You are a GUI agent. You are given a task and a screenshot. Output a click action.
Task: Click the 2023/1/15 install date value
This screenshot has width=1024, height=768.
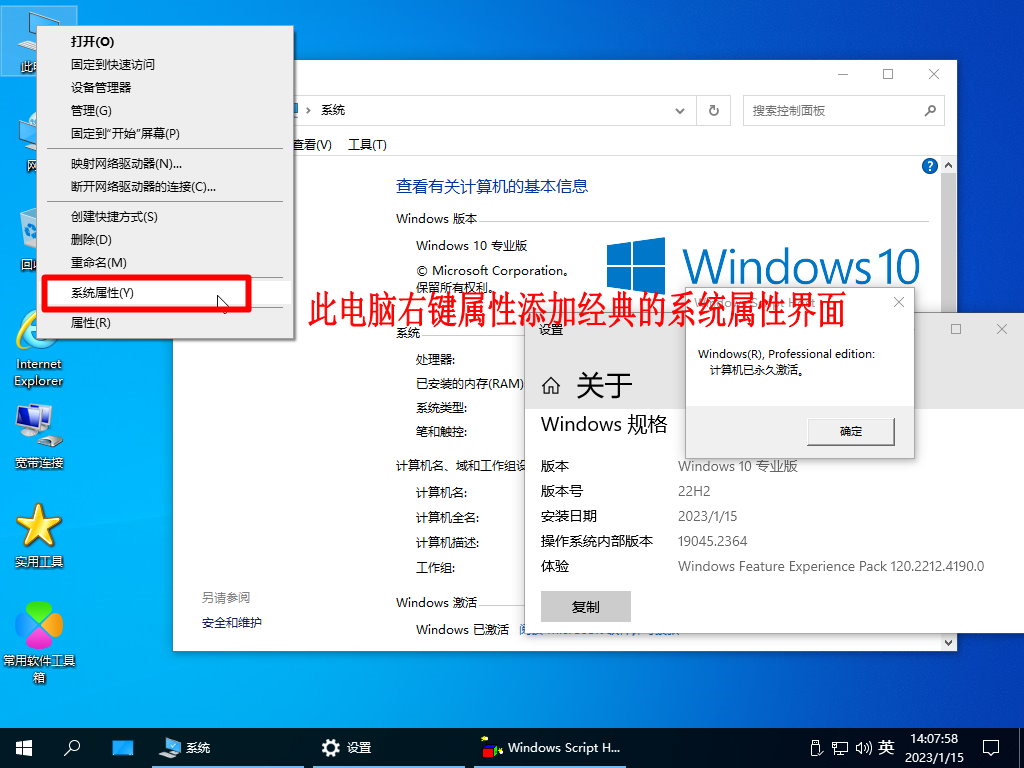707,516
